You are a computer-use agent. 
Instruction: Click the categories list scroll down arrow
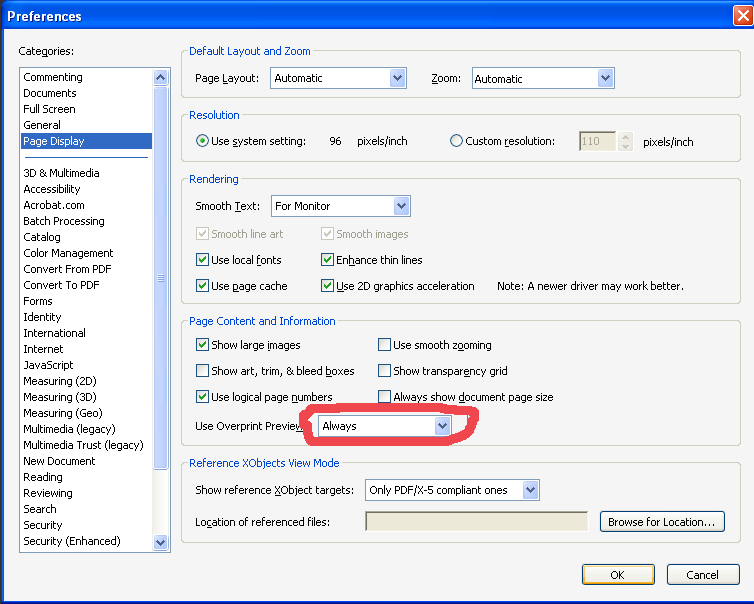(x=161, y=542)
